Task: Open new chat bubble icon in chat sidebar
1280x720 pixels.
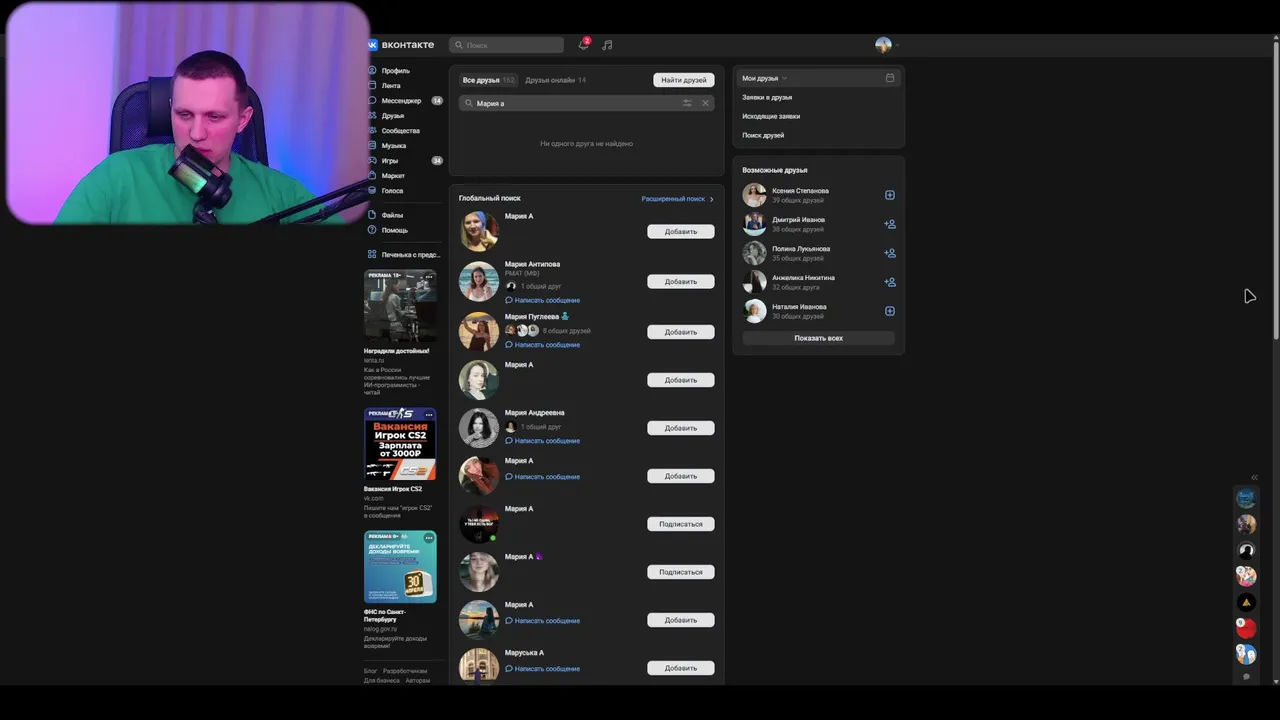Action: coord(1246,677)
